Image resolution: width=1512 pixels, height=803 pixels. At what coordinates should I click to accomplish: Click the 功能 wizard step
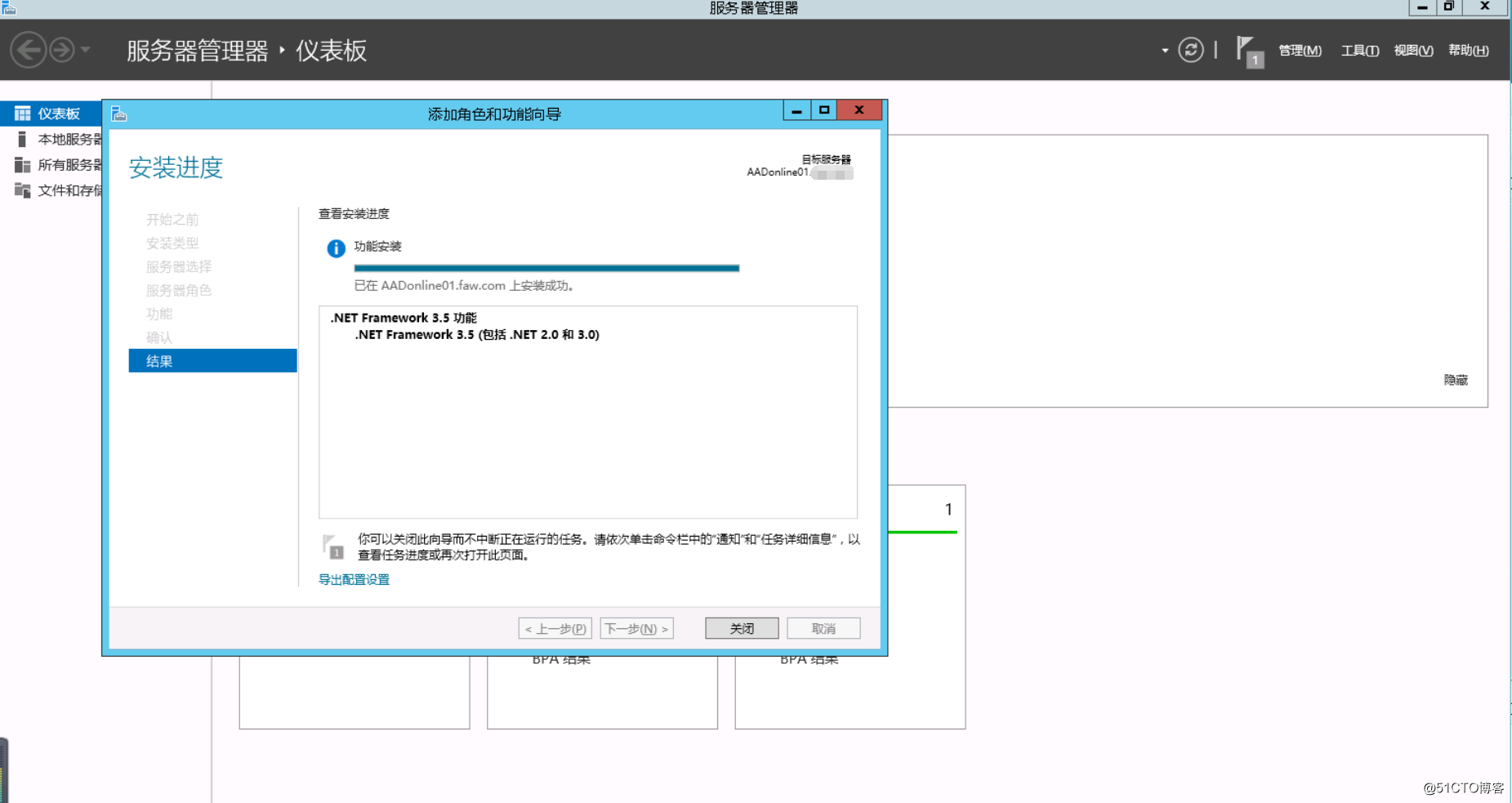click(159, 314)
